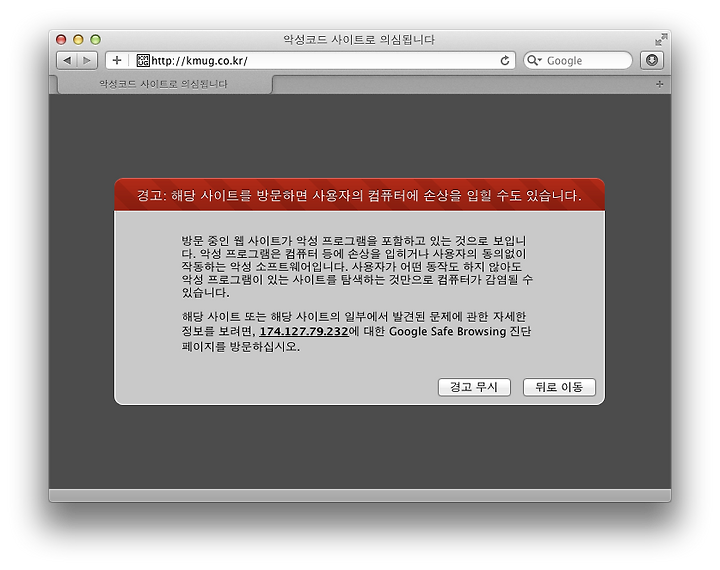720x570 pixels.
Task: Add bookmark with the plus button
Action: pos(117,61)
